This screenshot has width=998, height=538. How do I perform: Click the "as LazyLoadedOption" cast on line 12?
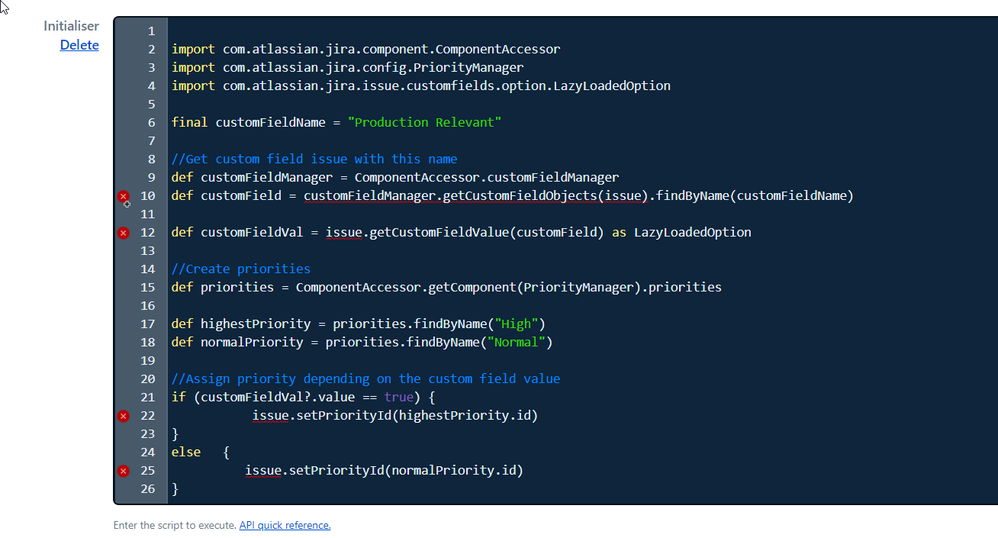pos(682,232)
